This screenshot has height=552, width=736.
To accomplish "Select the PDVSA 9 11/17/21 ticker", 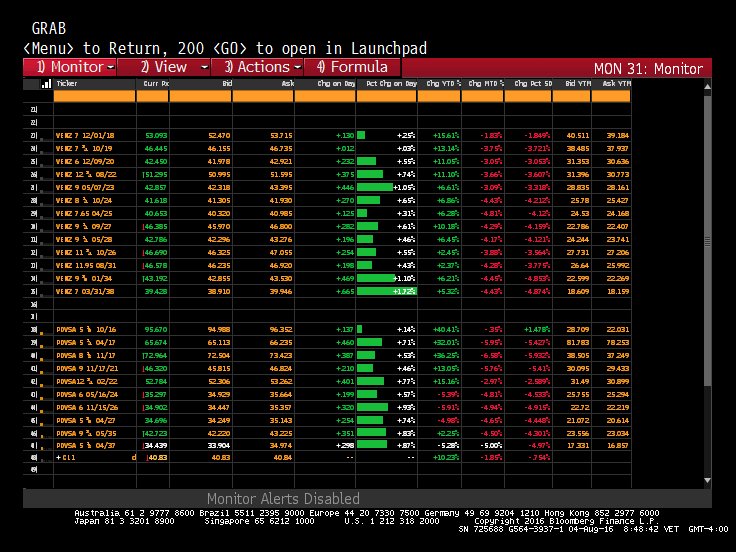I will (87, 368).
